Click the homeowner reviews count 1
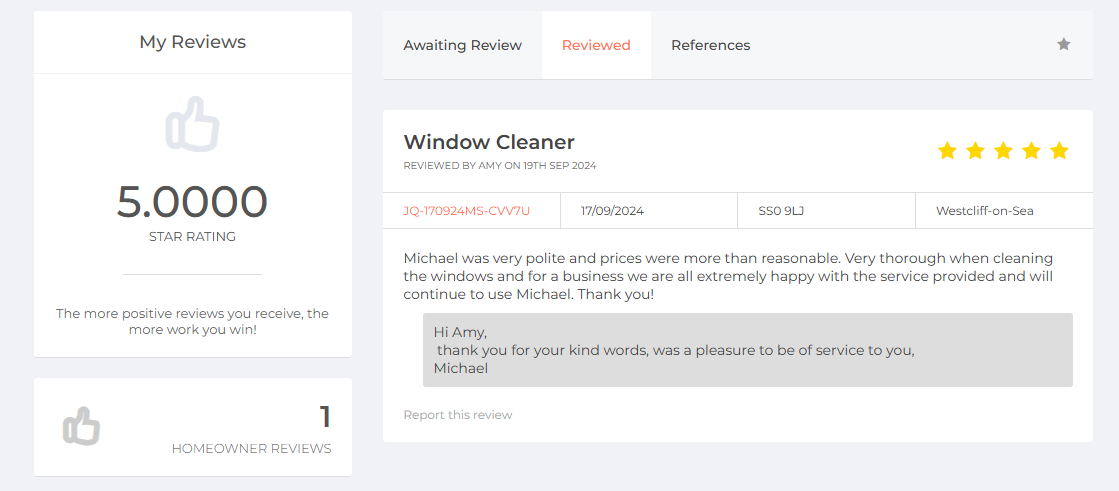 point(325,417)
